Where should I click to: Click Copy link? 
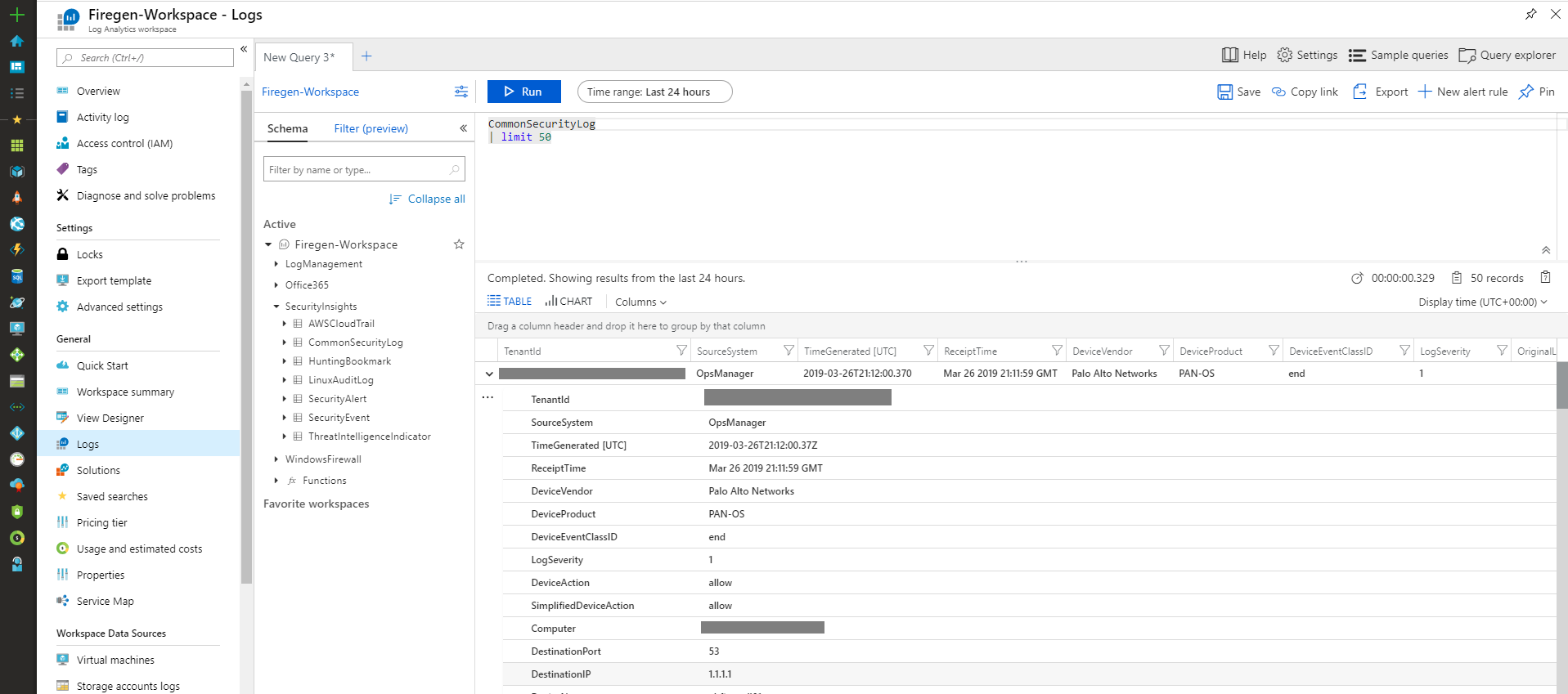tap(1305, 92)
